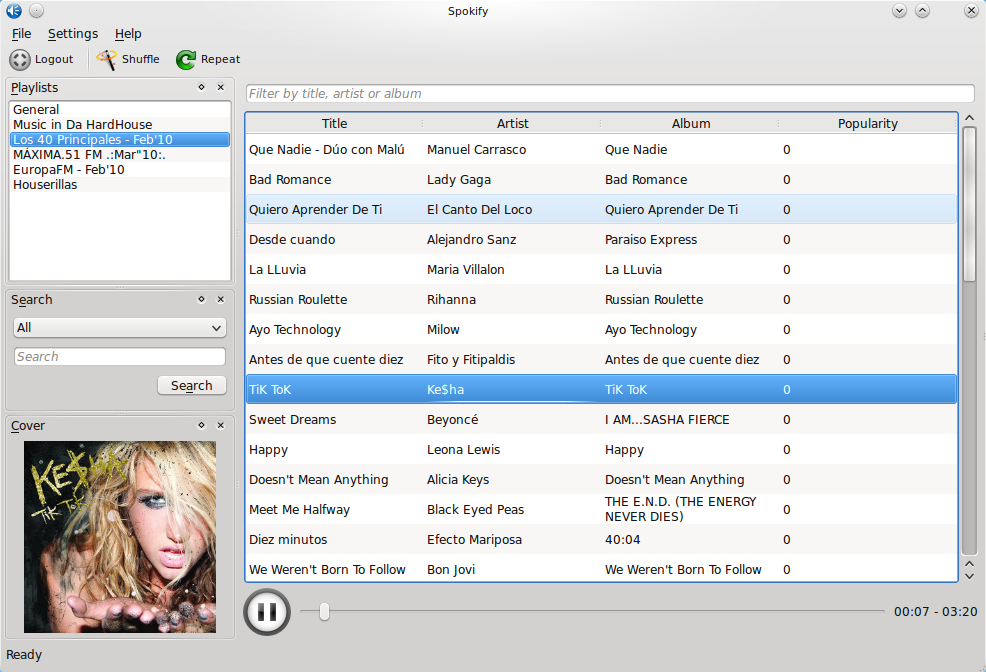Toggle Shuffle playback mode
The width and height of the screenshot is (986, 672).
[x=107, y=60]
